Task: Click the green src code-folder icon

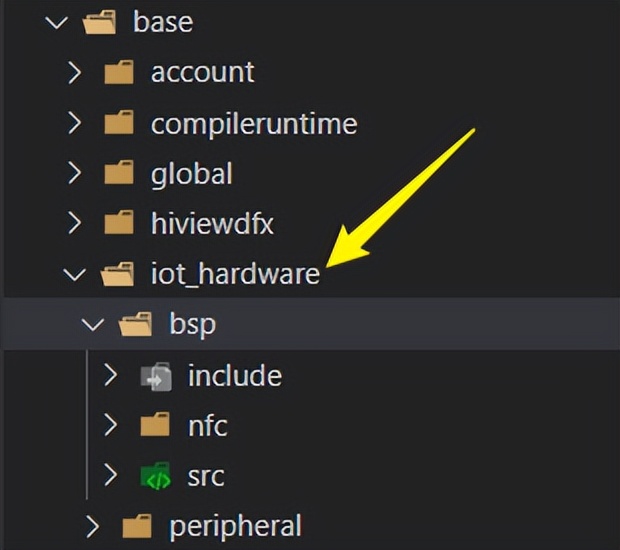Action: (x=155, y=476)
